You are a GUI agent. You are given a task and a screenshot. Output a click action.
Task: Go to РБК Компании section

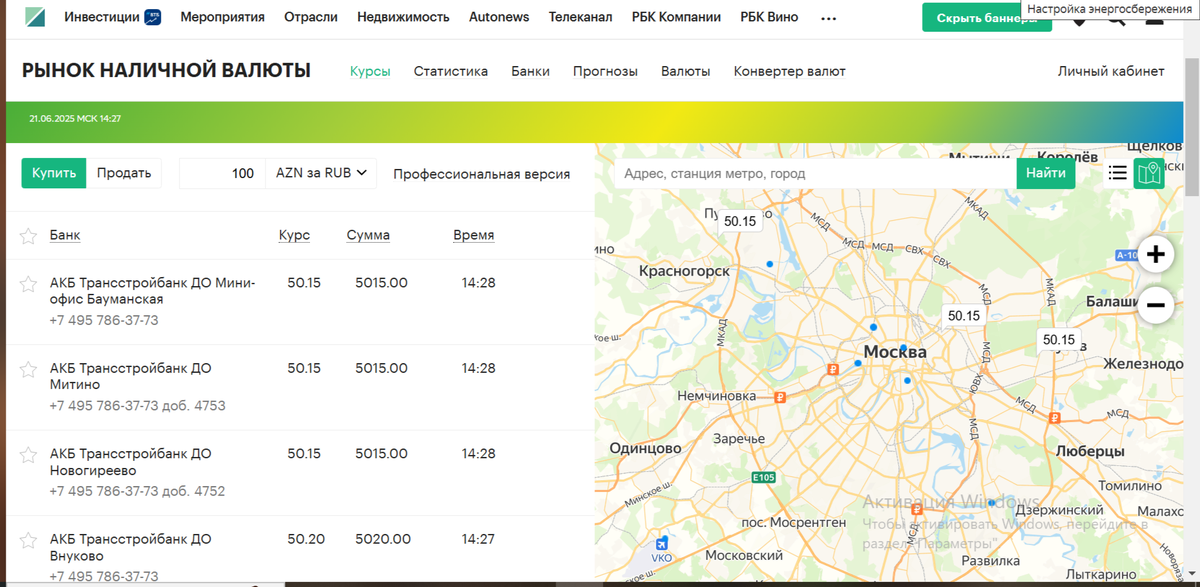(676, 17)
